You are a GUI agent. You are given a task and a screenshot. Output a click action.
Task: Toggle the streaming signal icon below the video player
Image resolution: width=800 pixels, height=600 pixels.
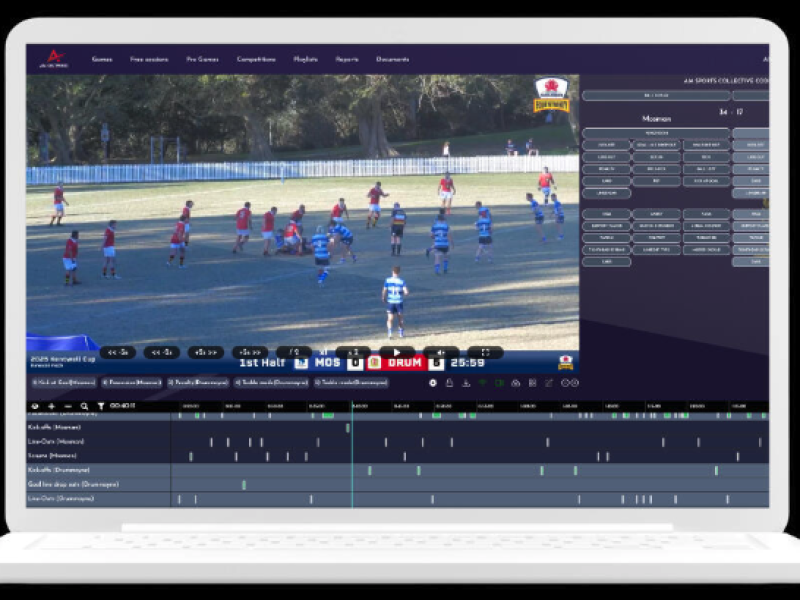click(x=483, y=382)
